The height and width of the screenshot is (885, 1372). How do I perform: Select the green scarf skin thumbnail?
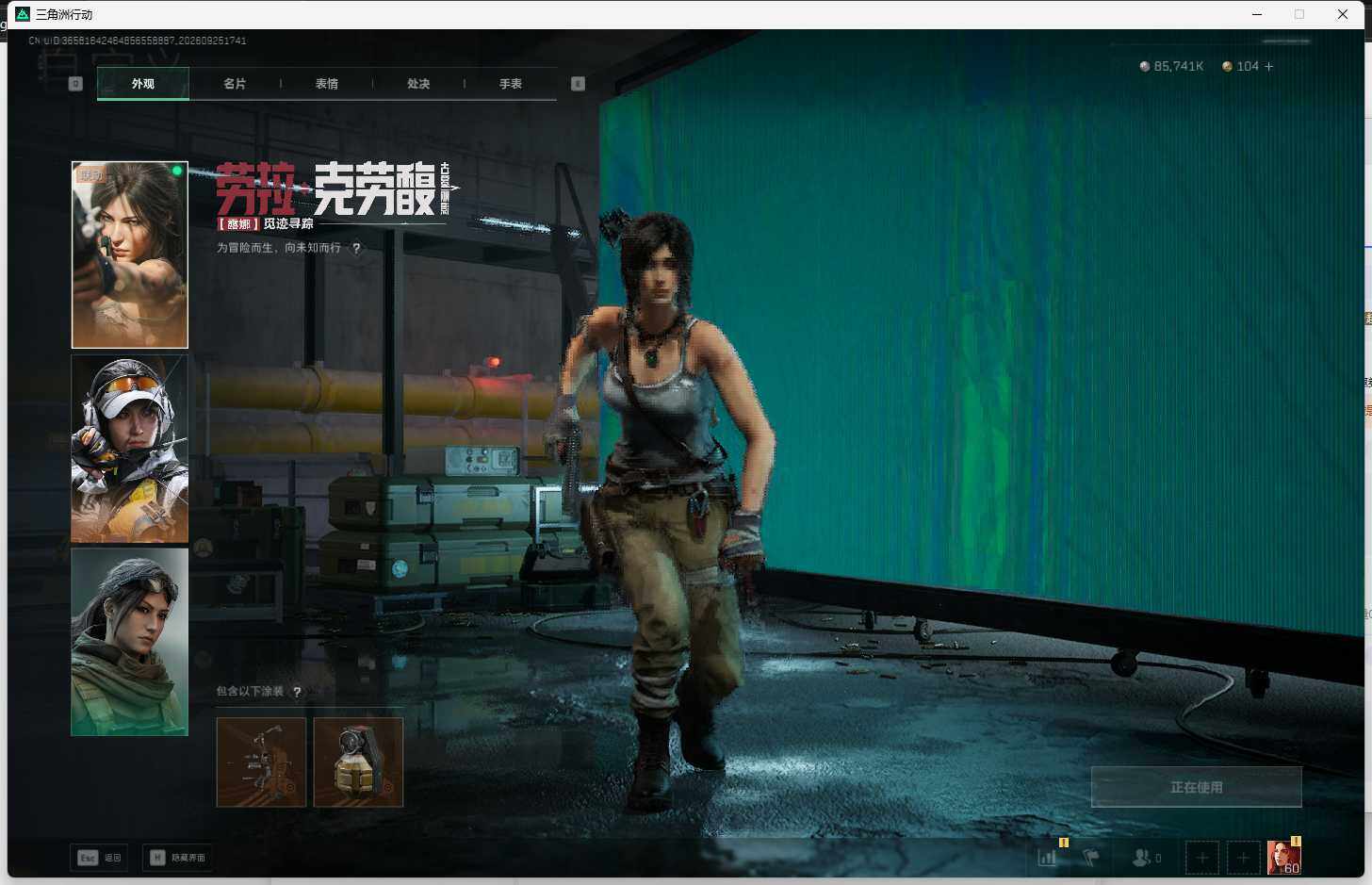(x=130, y=642)
